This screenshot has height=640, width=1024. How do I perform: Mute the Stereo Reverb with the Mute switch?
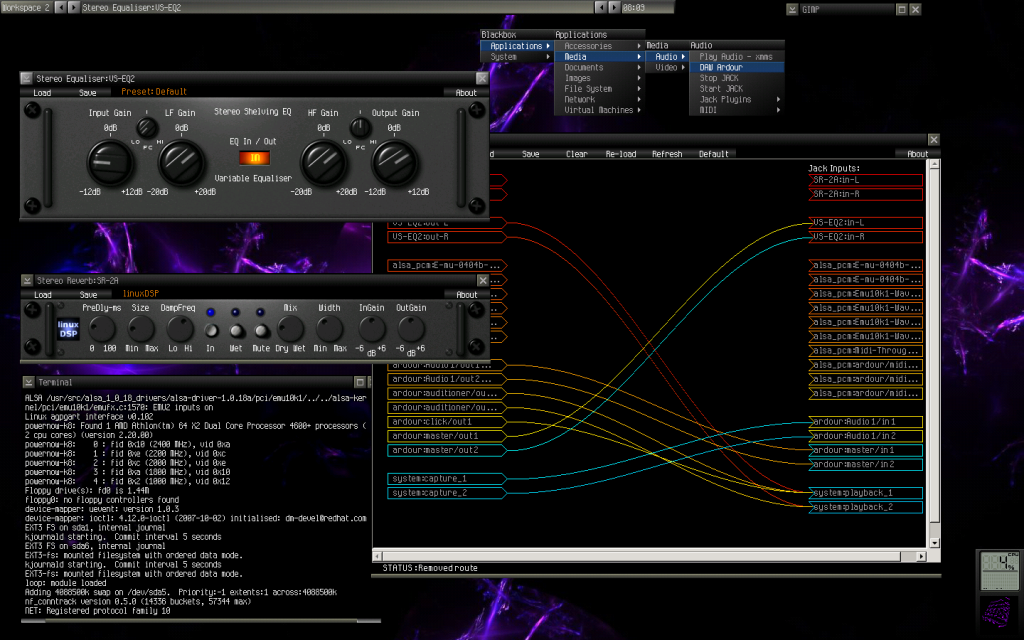coord(260,331)
